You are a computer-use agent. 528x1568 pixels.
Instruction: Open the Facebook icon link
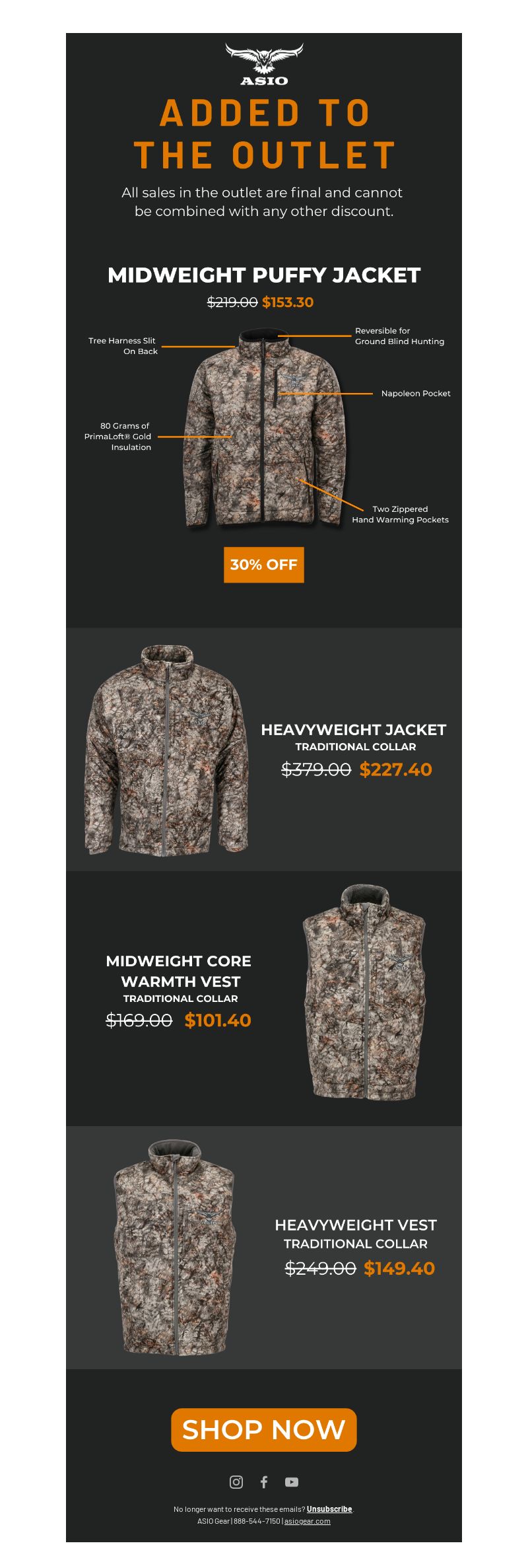(x=264, y=1481)
